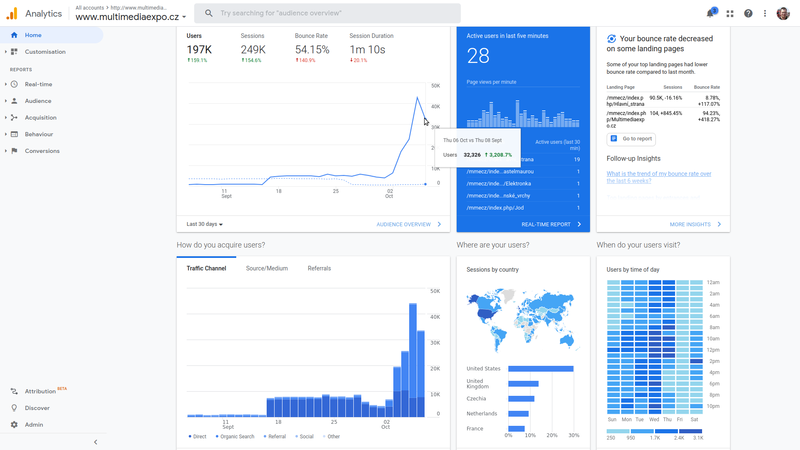This screenshot has height=450, width=800.
Task: Expand the Audience reports arrow
Action: [6, 101]
